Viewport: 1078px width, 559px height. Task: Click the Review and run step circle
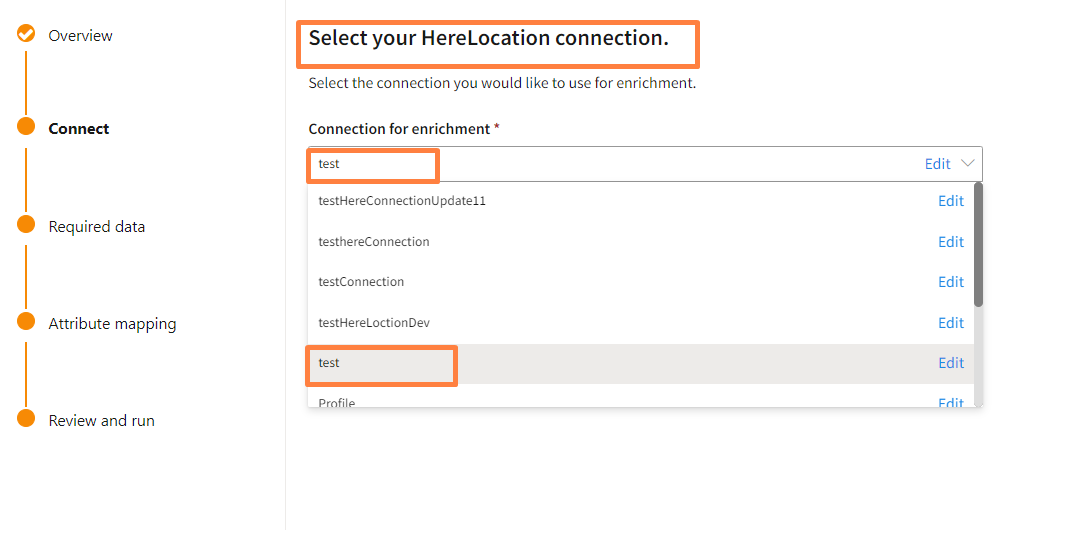pyautogui.click(x=26, y=419)
